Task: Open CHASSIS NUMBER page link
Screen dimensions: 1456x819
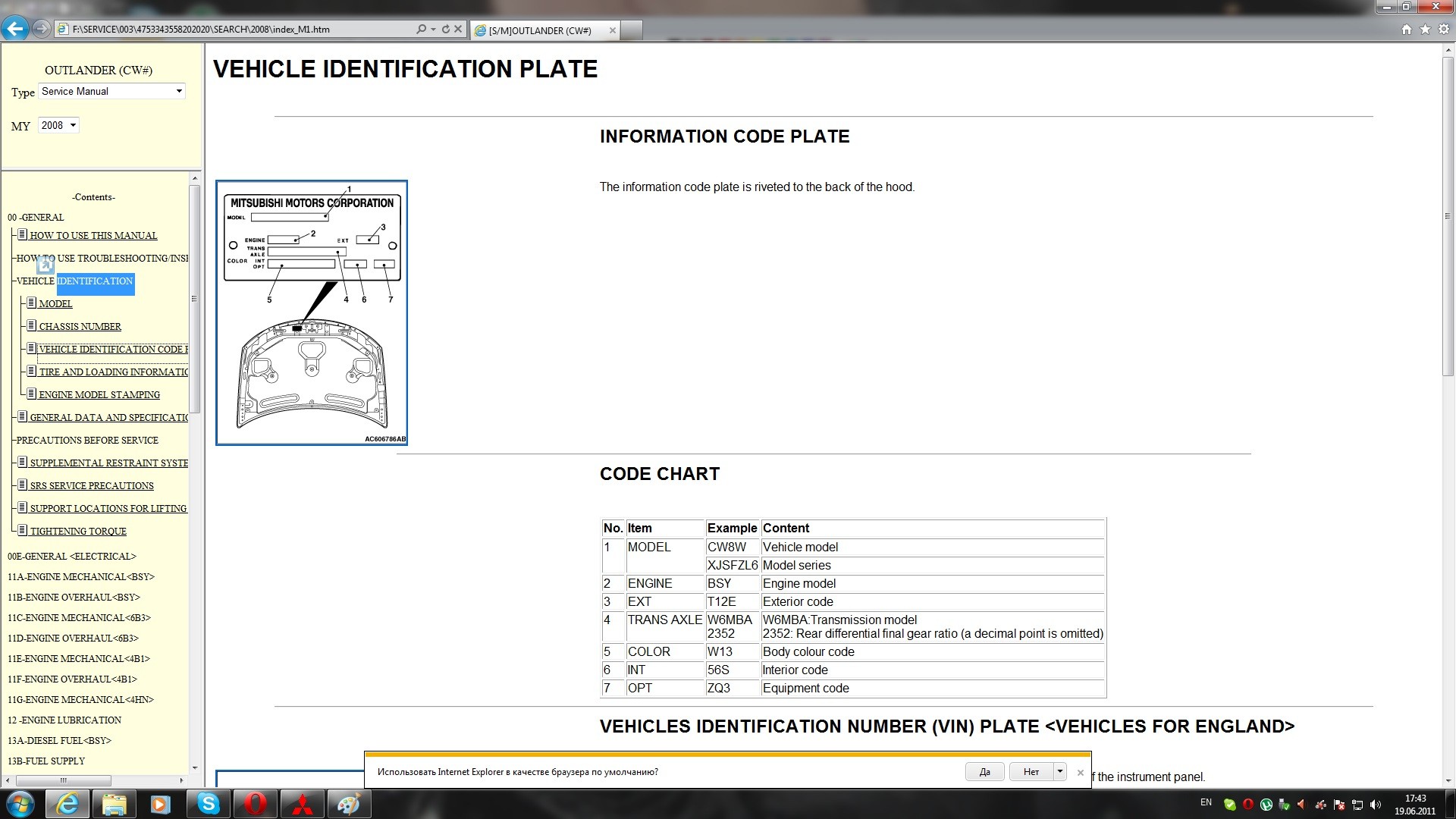Action: pos(80,327)
